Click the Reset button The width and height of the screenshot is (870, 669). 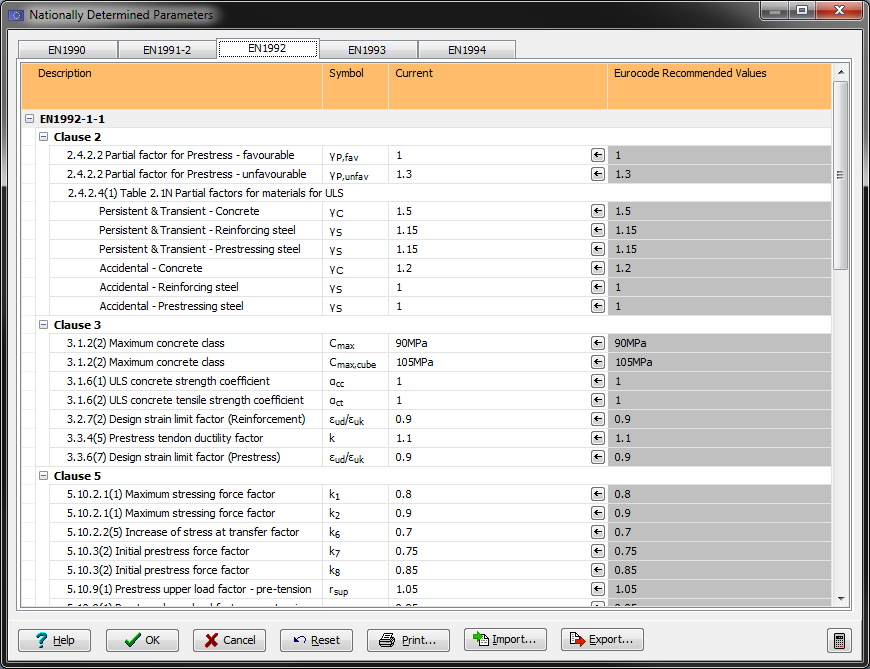(x=316, y=640)
